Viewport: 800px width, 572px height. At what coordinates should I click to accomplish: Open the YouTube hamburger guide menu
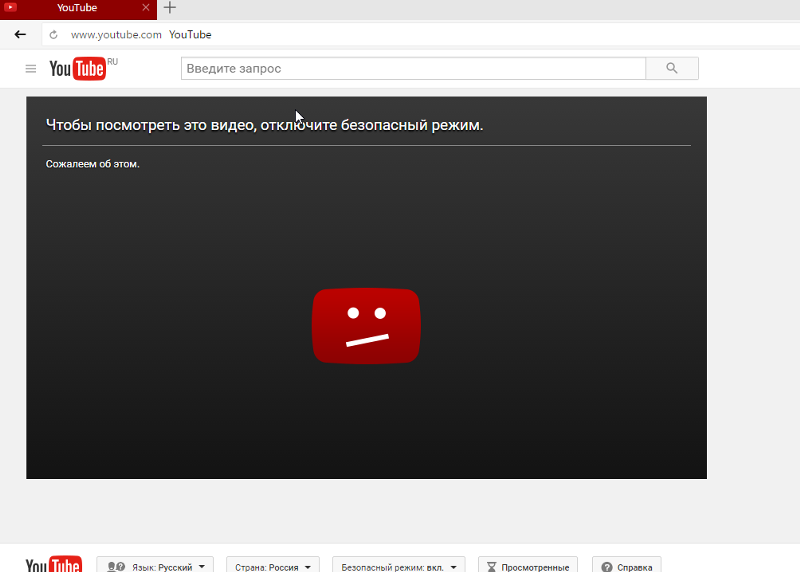tap(31, 68)
